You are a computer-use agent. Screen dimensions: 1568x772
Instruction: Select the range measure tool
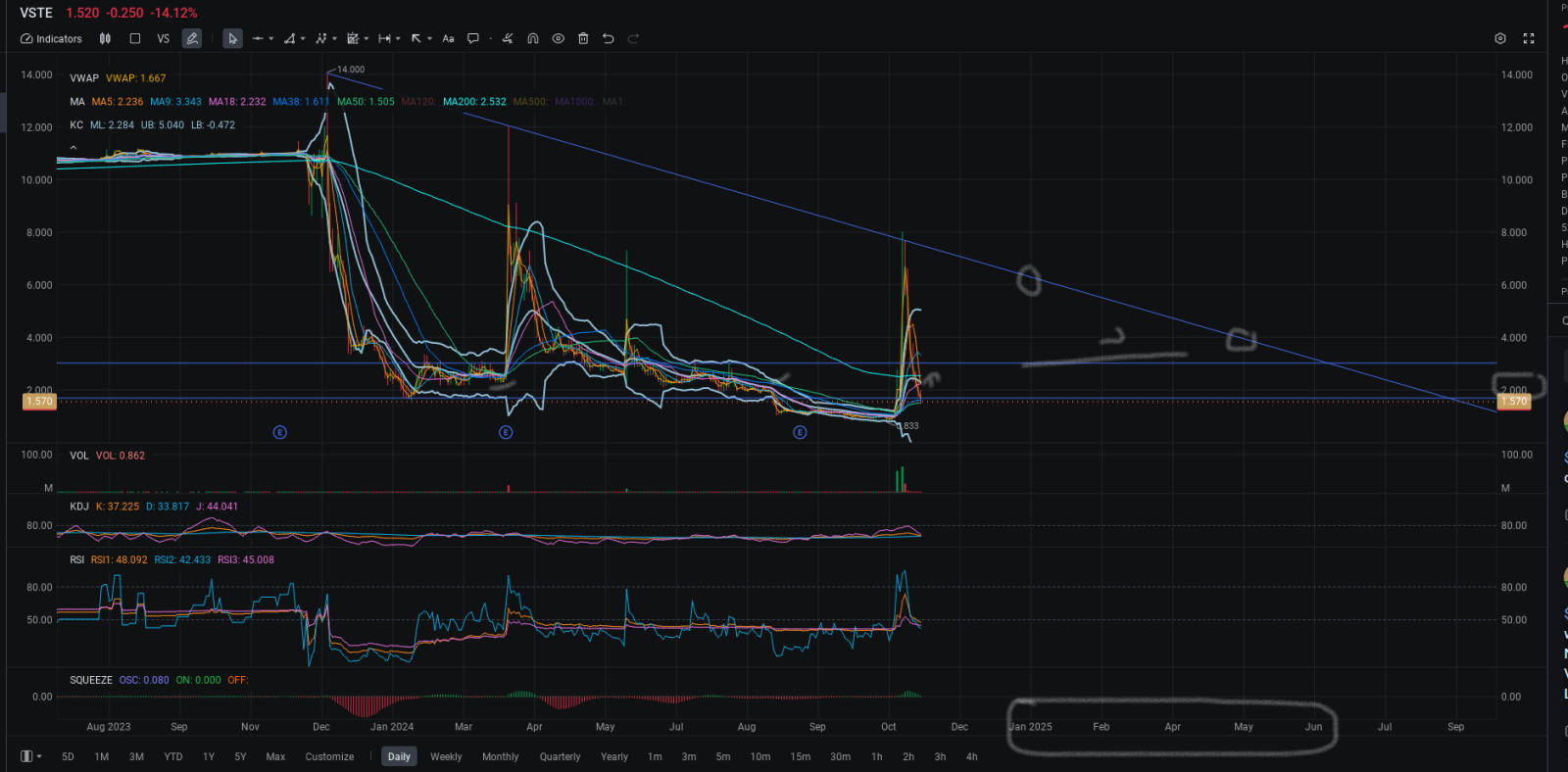click(384, 39)
